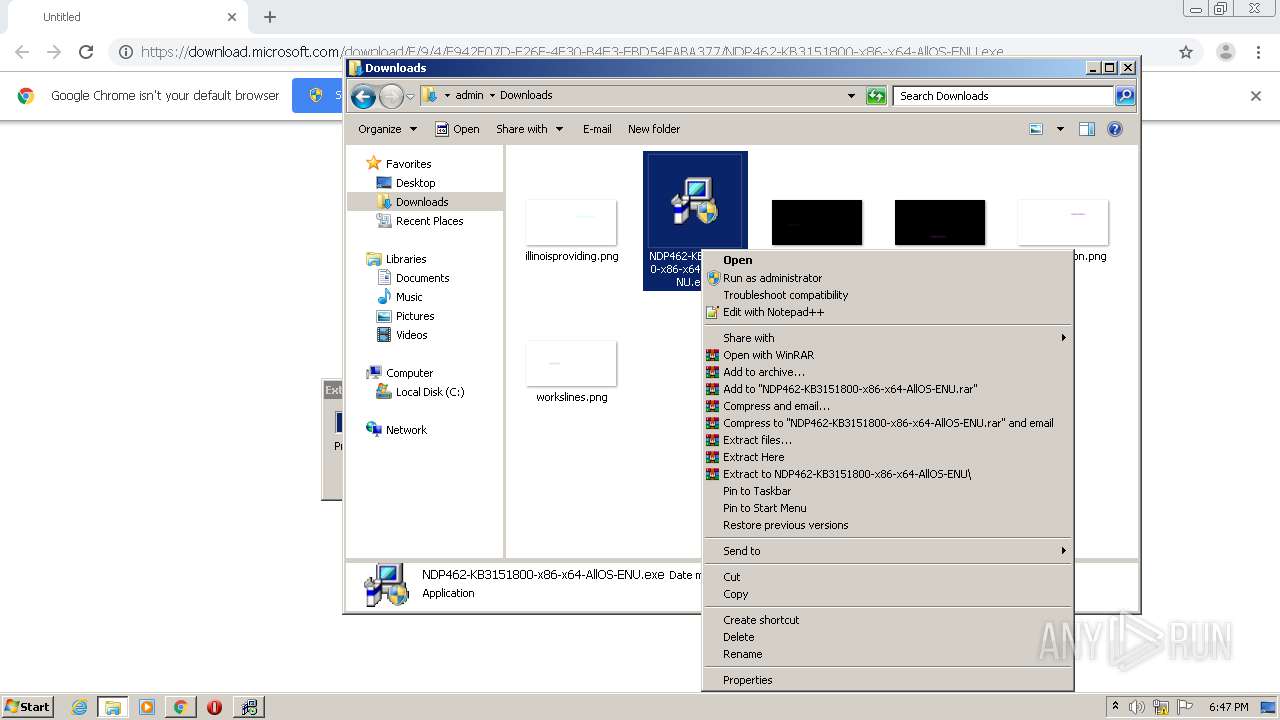Click the search magnifier in Downloads window
The image size is (1280, 720).
(x=1125, y=96)
